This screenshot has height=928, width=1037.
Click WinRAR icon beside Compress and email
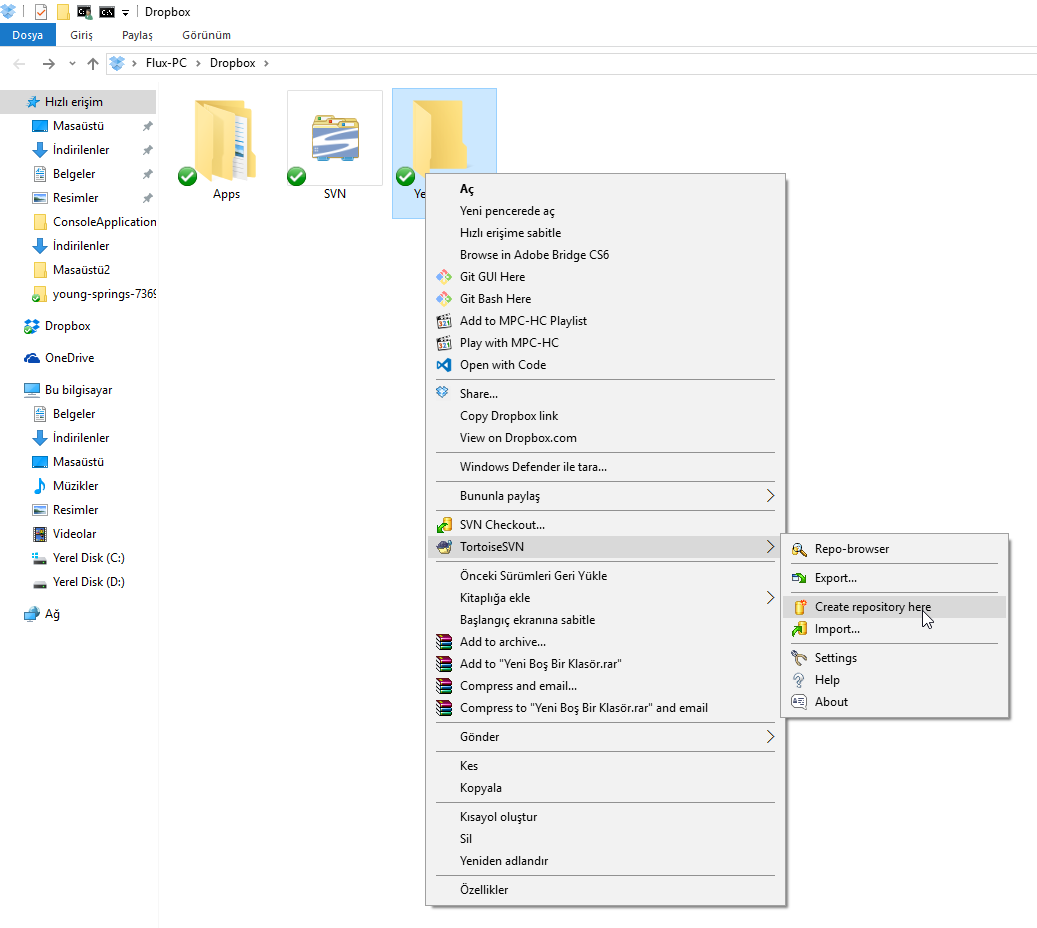point(444,686)
